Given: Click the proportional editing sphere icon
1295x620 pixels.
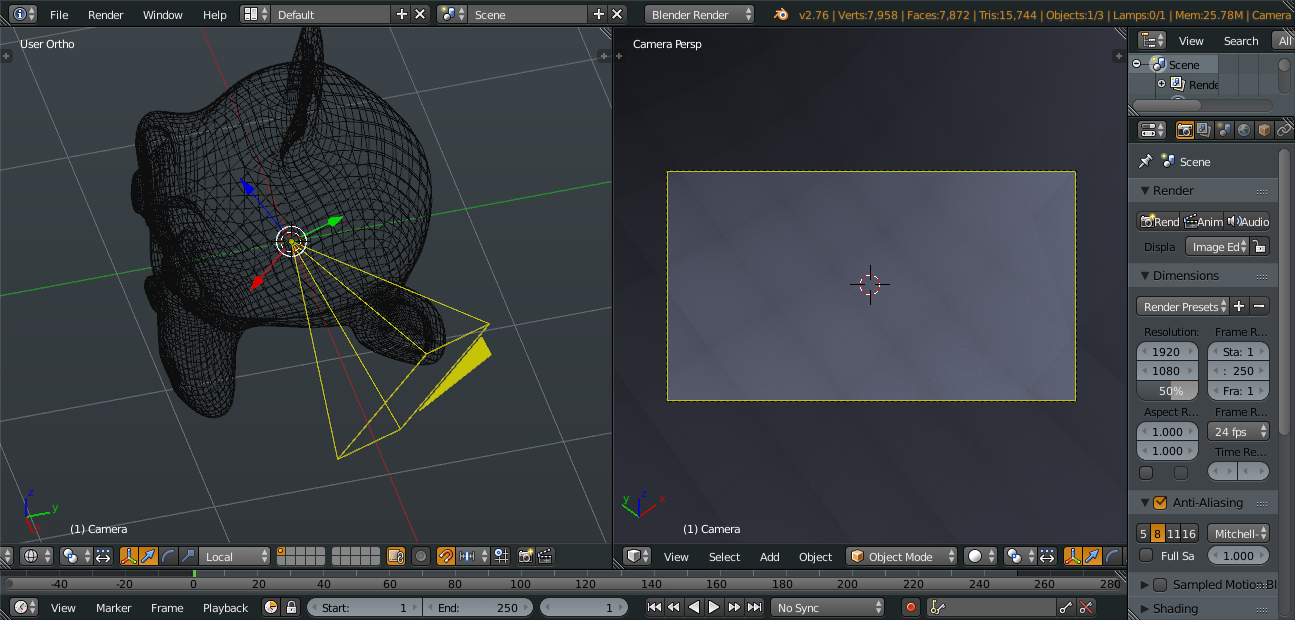Looking at the screenshot, I should point(420,556).
